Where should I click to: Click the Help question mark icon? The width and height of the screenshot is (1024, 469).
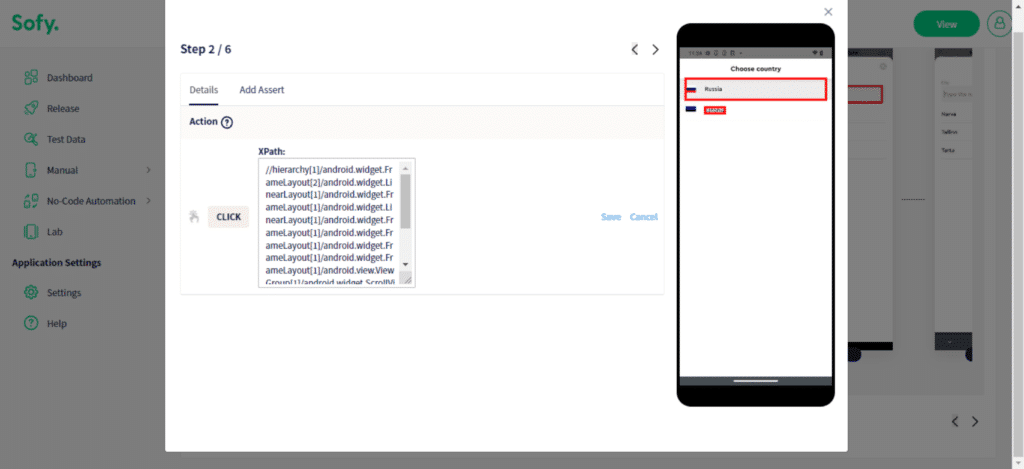[30, 324]
